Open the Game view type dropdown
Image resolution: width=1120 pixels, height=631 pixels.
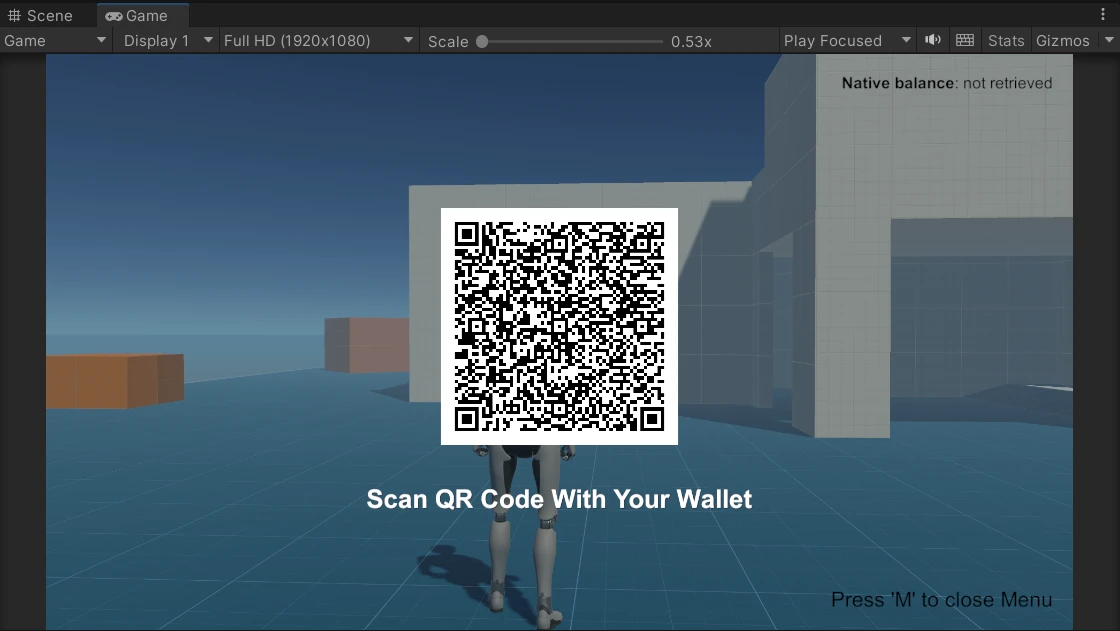(55, 40)
